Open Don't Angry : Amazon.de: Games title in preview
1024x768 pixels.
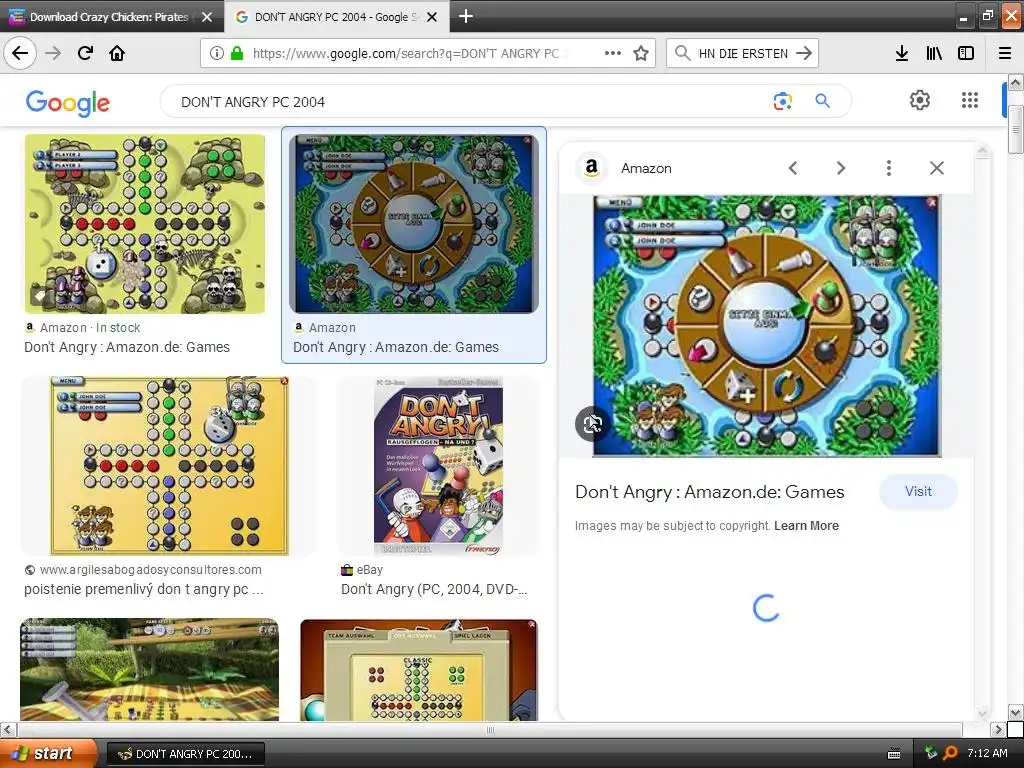click(709, 492)
